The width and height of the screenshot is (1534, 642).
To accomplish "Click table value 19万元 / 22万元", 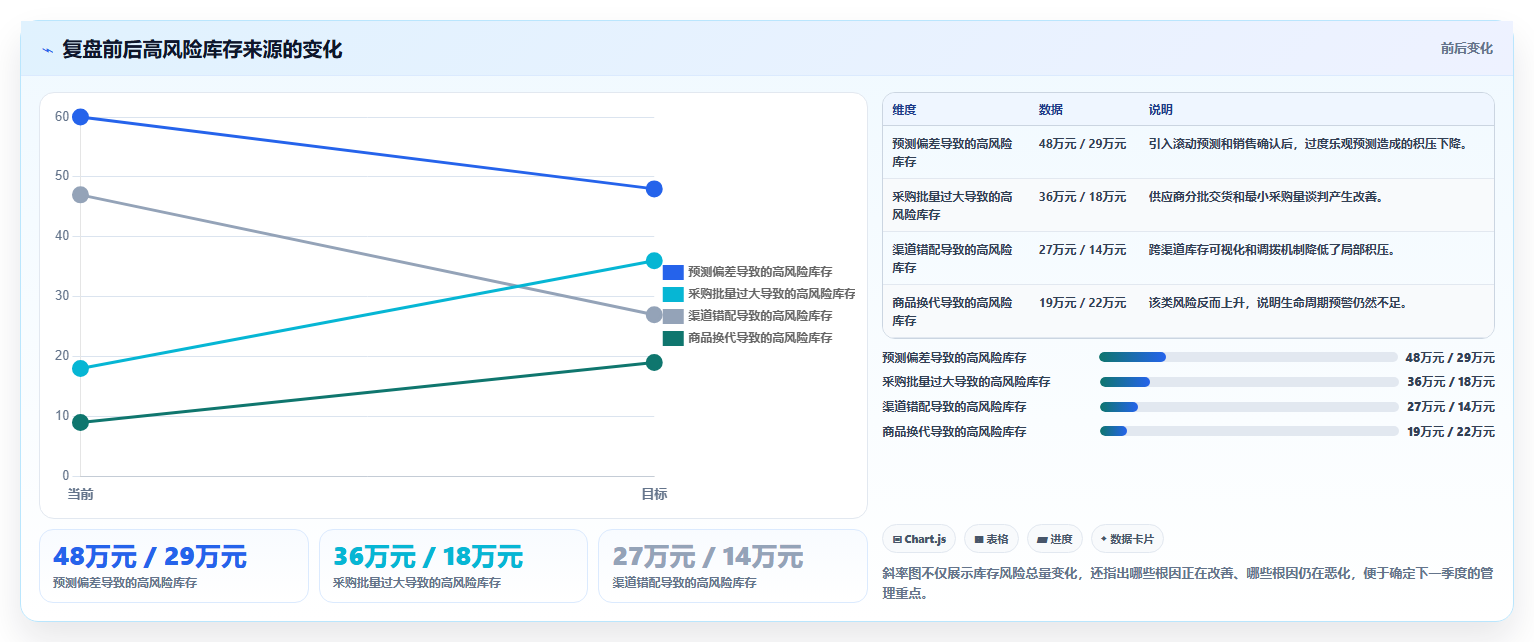I will pyautogui.click(x=1082, y=303).
